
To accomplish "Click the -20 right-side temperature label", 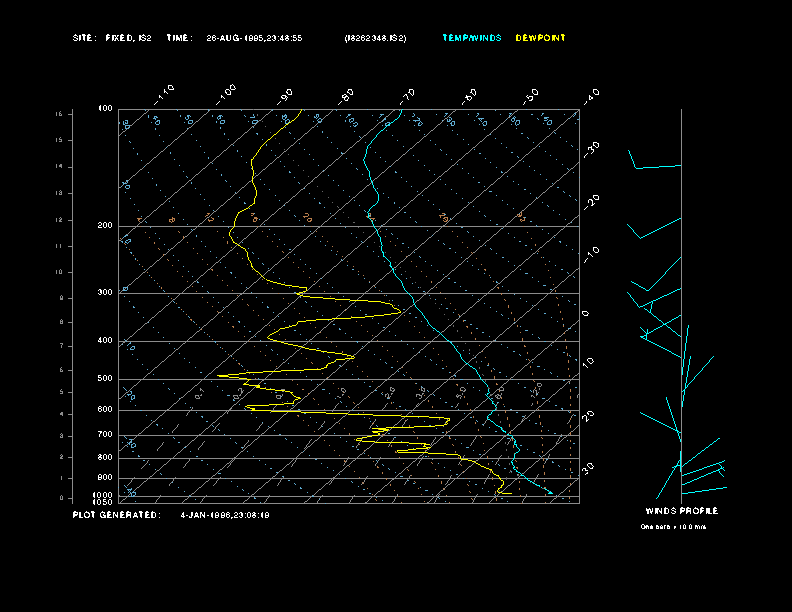I will 591,202.
